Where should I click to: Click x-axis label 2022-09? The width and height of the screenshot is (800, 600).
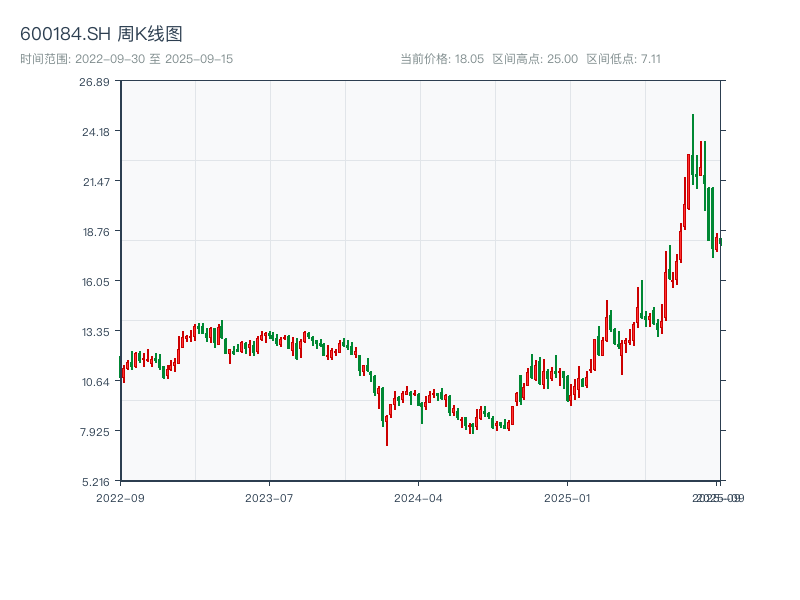pyautogui.click(x=120, y=498)
